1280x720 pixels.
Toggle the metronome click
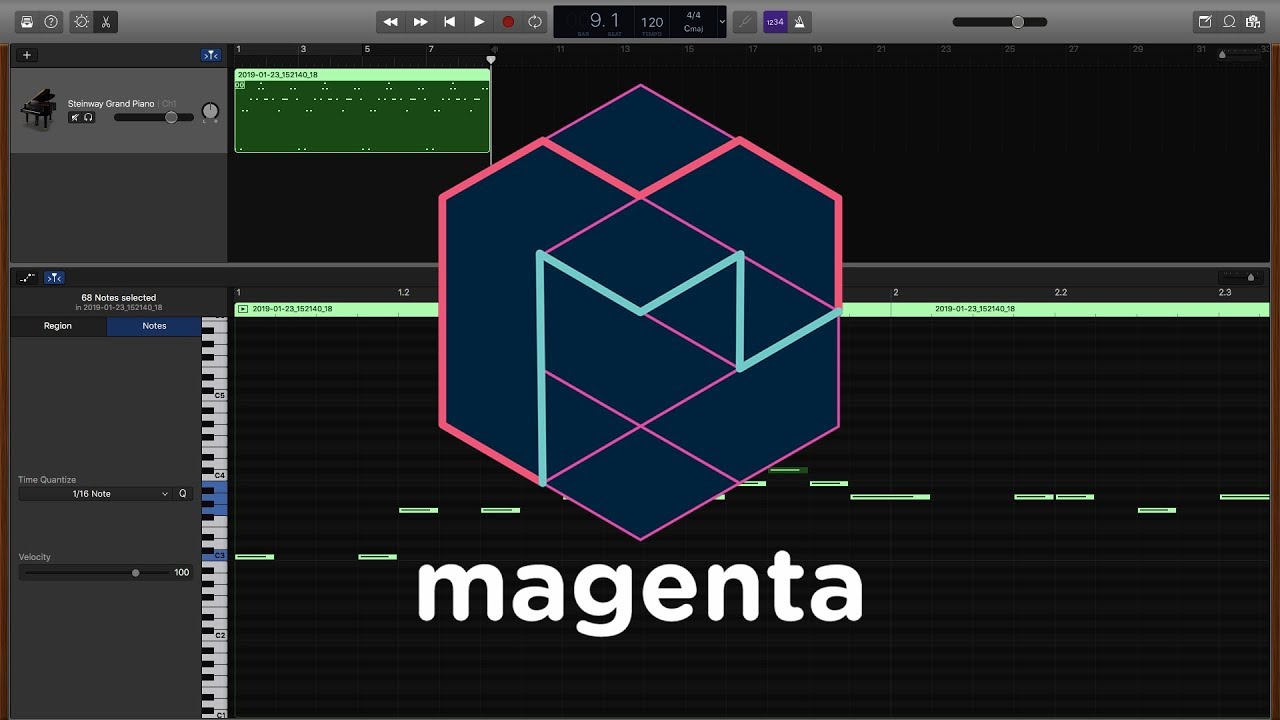799,22
